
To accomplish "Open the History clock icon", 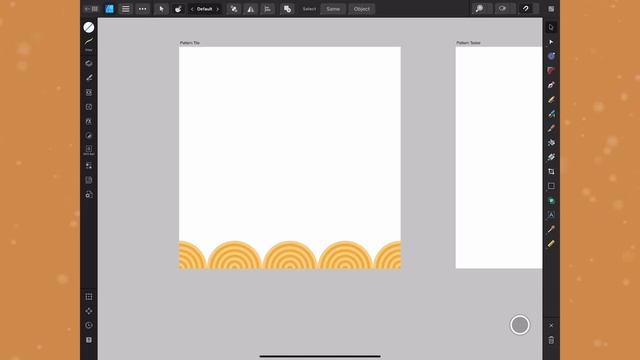I will tap(89, 325).
